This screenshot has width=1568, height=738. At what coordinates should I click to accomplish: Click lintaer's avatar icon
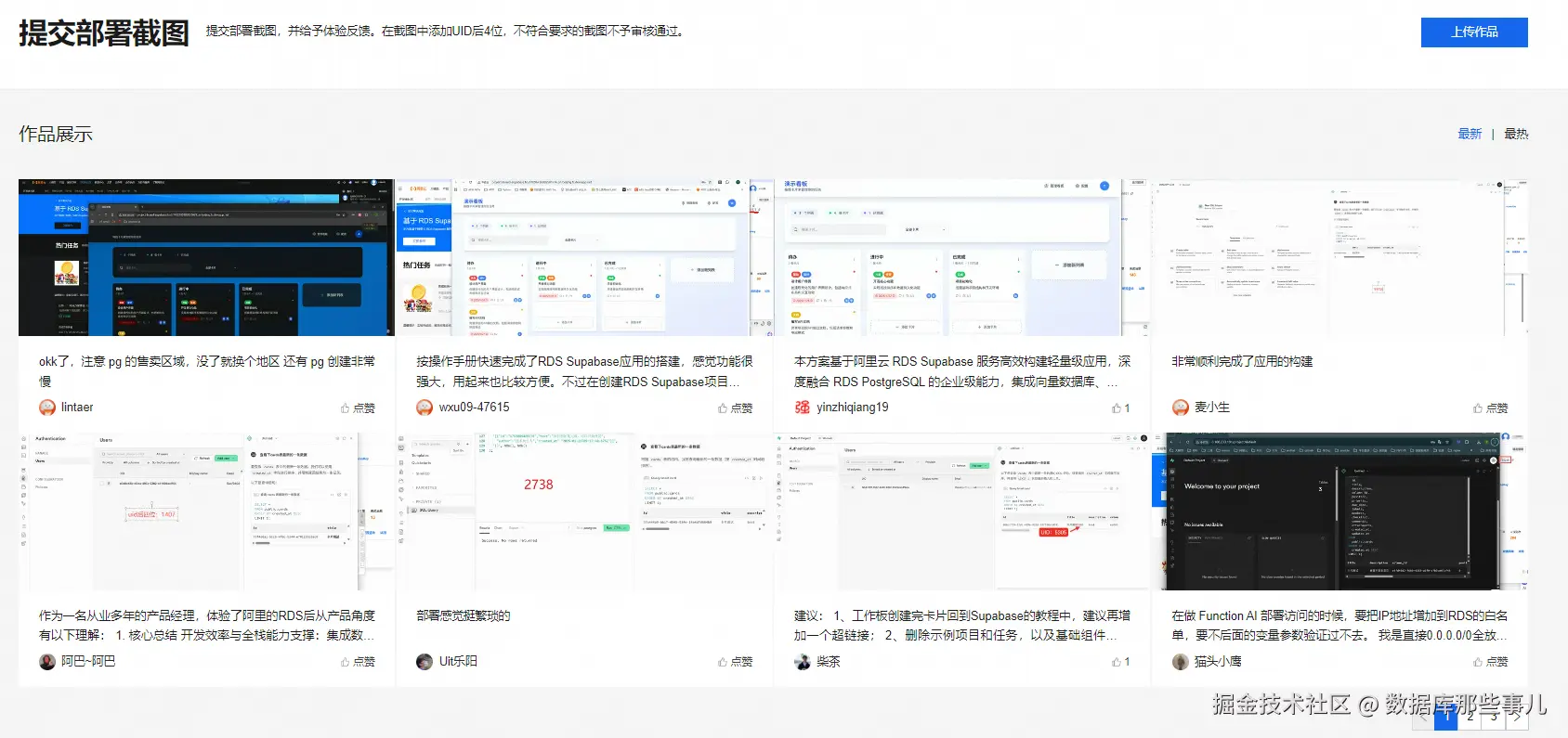(x=47, y=408)
